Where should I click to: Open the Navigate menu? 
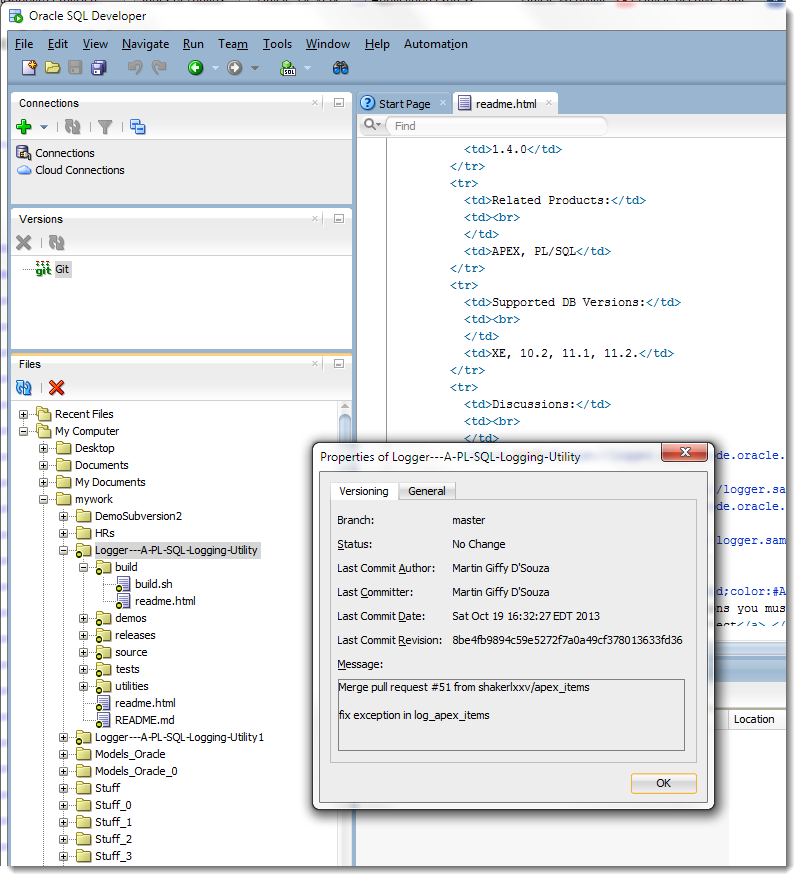[145, 44]
